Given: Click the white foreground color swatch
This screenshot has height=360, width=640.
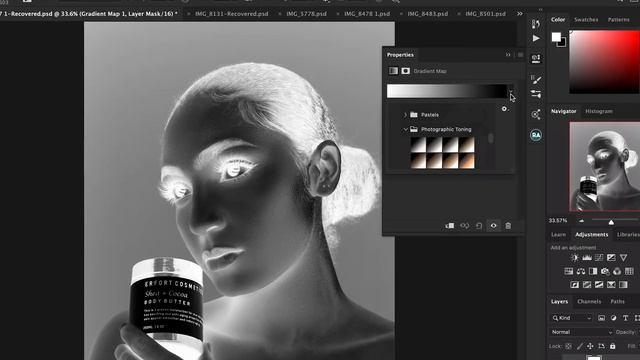Looking at the screenshot, I should coord(556,37).
